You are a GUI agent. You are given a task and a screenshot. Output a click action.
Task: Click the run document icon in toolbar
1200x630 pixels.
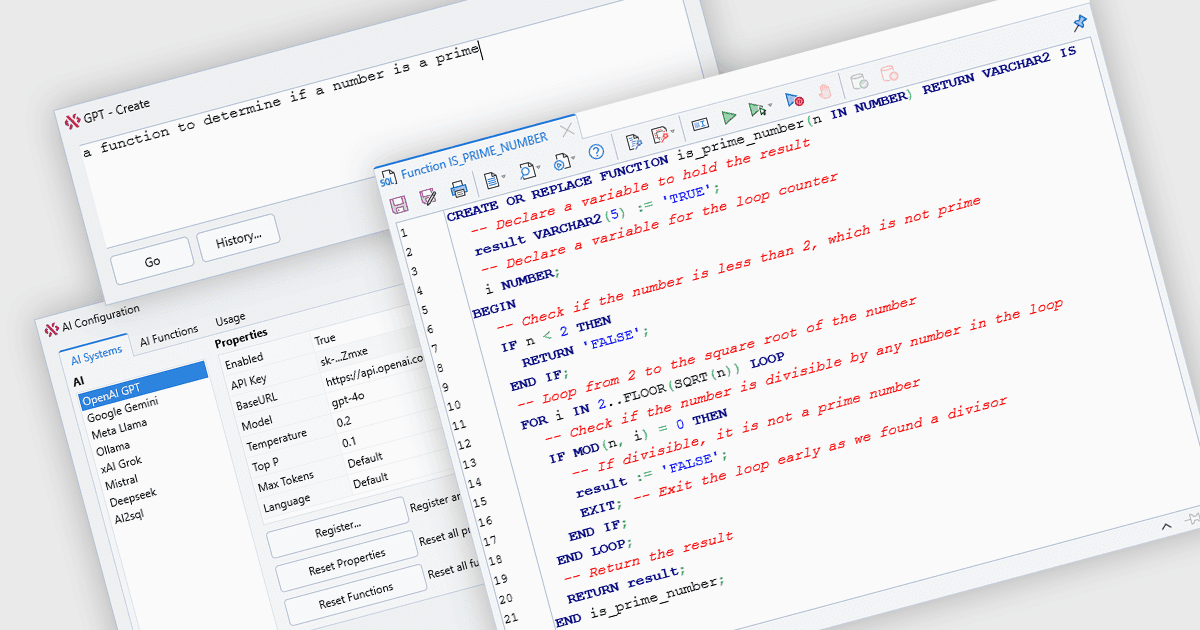(x=561, y=162)
